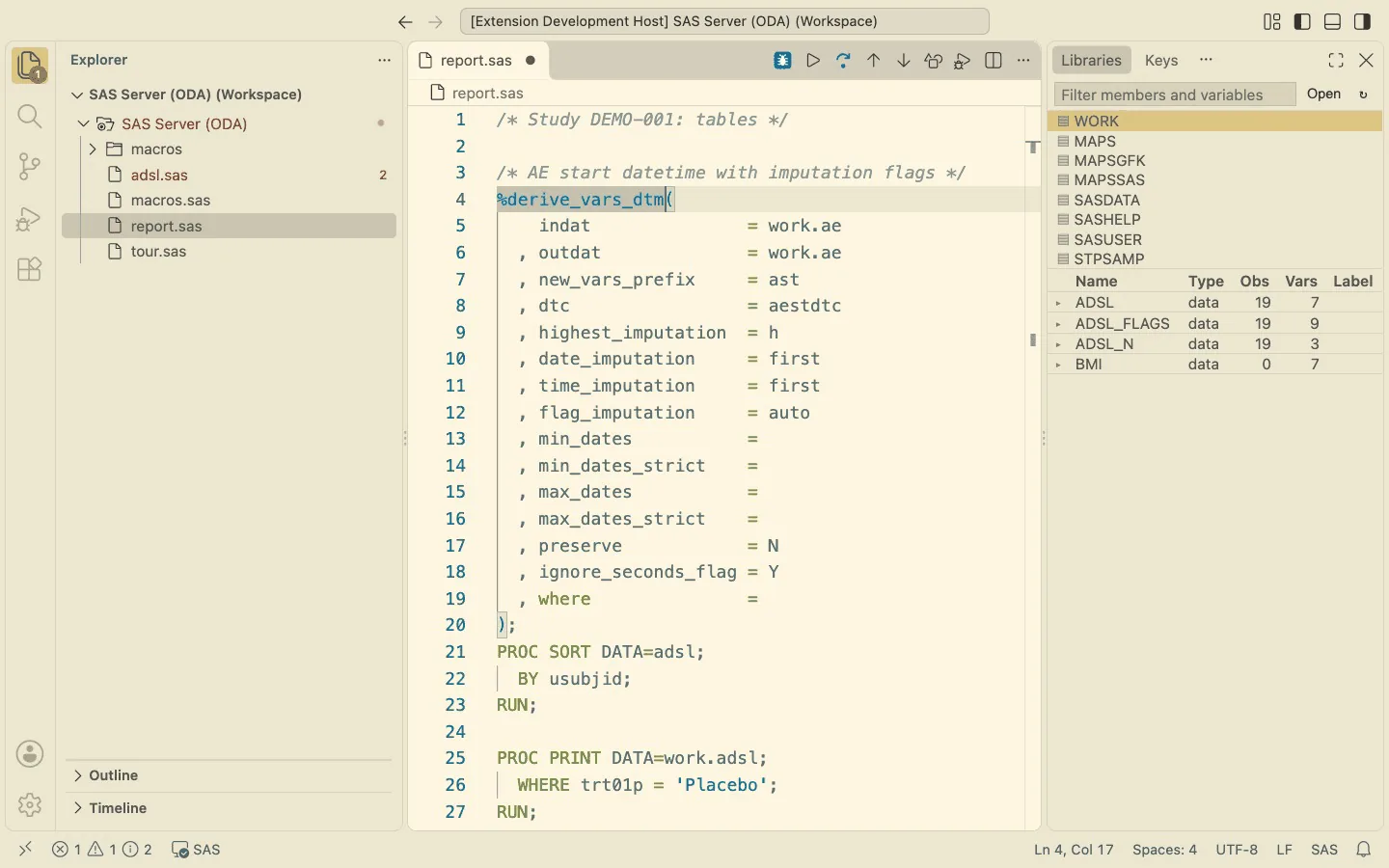Click the Open button in Libraries
The width and height of the screenshot is (1389, 868).
[x=1324, y=94]
